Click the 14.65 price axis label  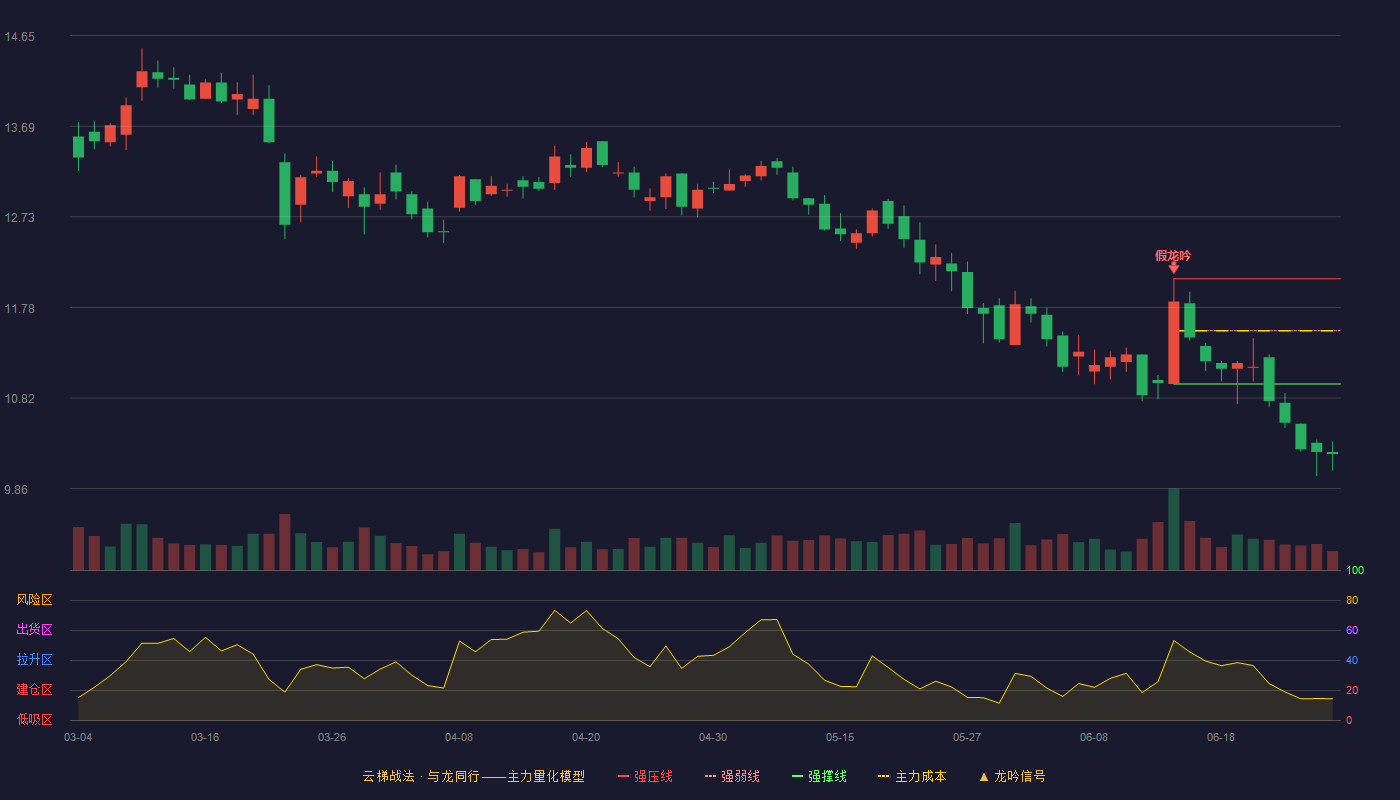click(19, 37)
